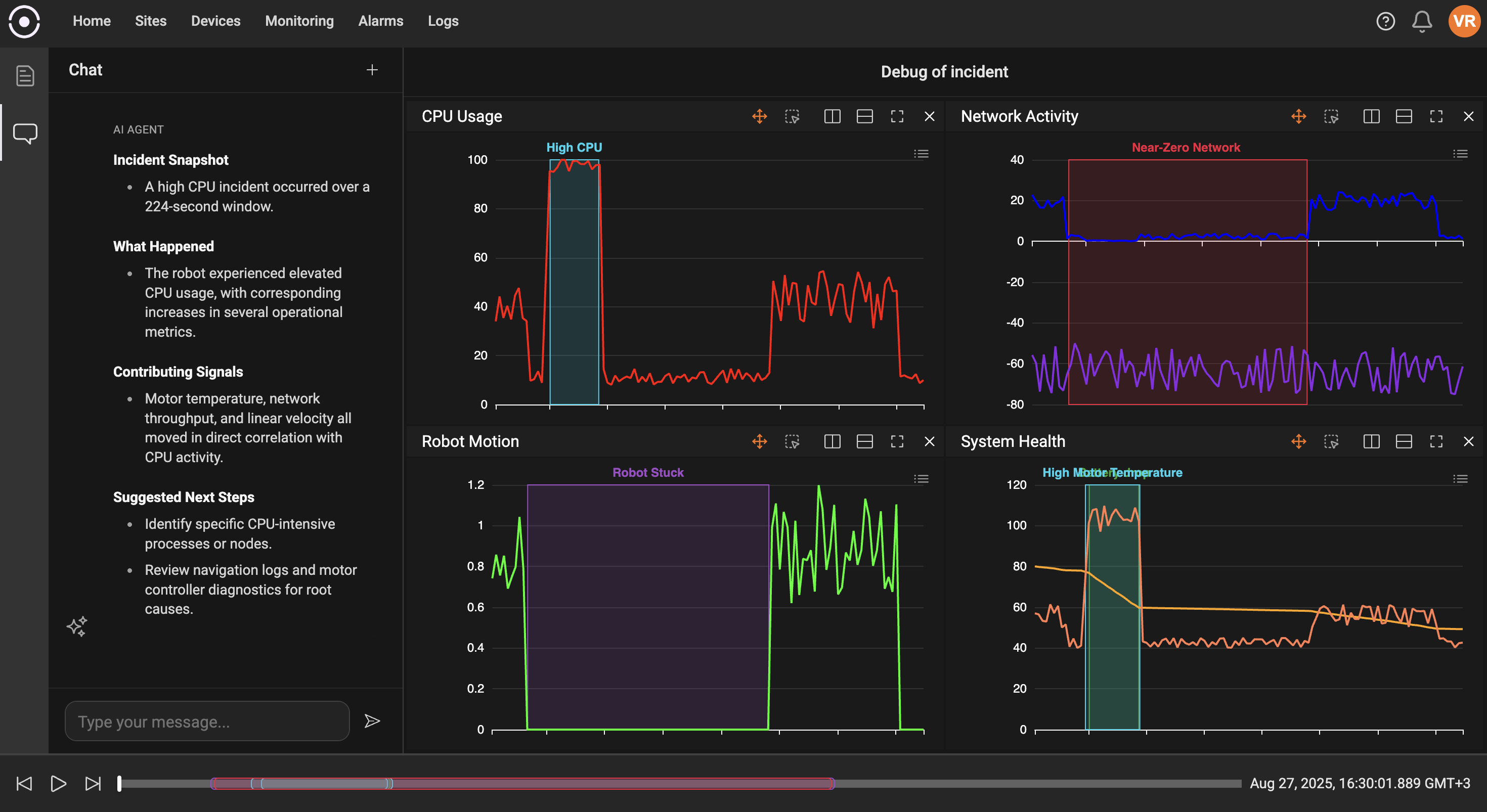Open the Monitoring menu item

(299, 21)
